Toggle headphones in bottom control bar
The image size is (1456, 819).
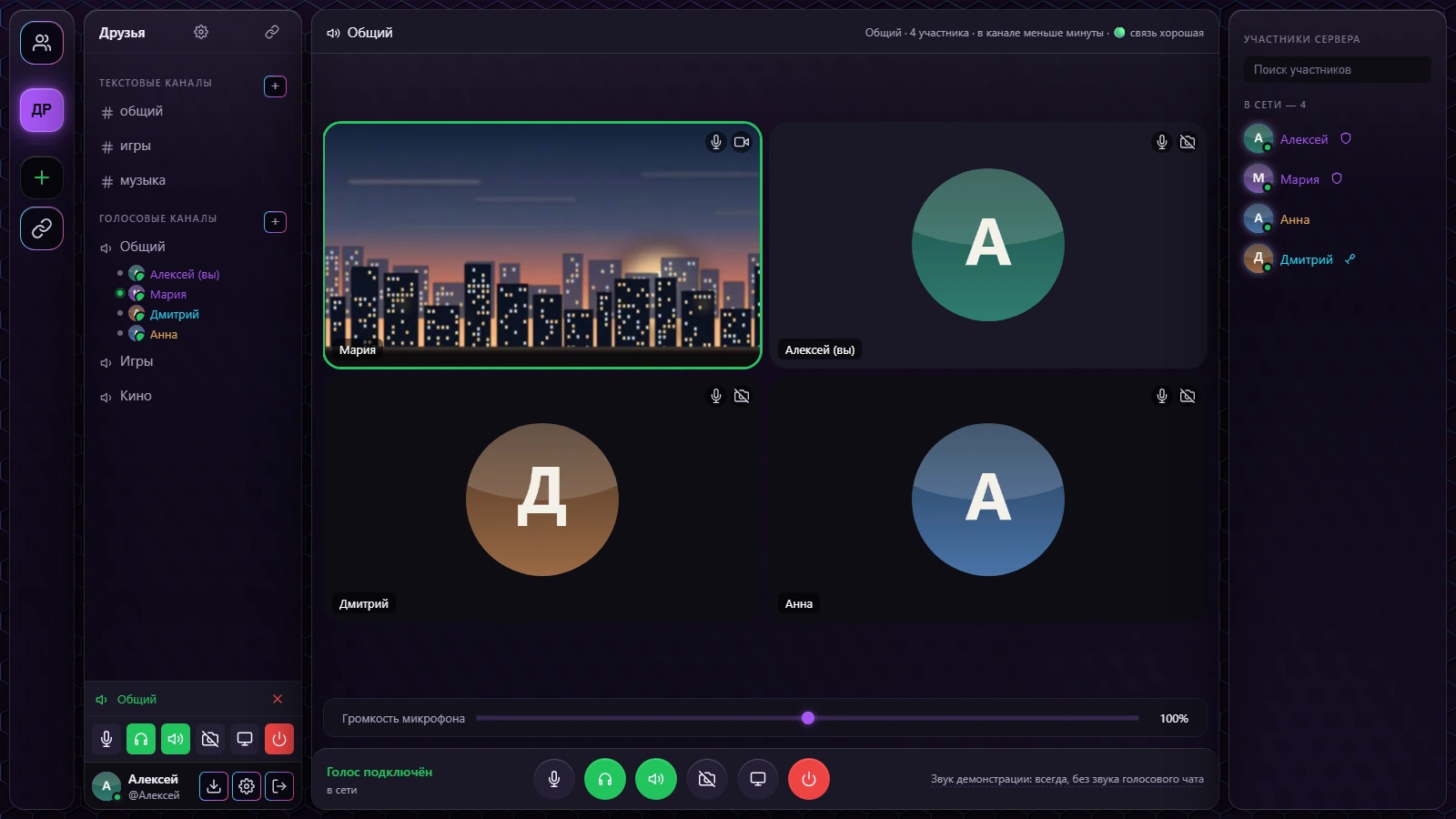[x=605, y=779]
